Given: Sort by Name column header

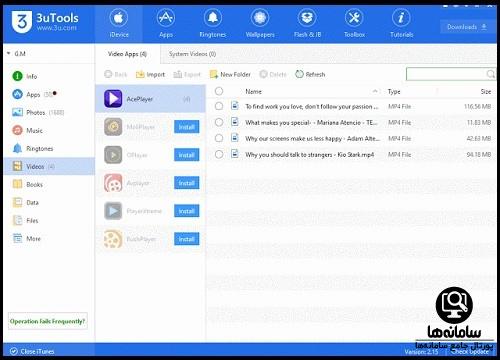Looking at the screenshot, I should coord(253,91).
